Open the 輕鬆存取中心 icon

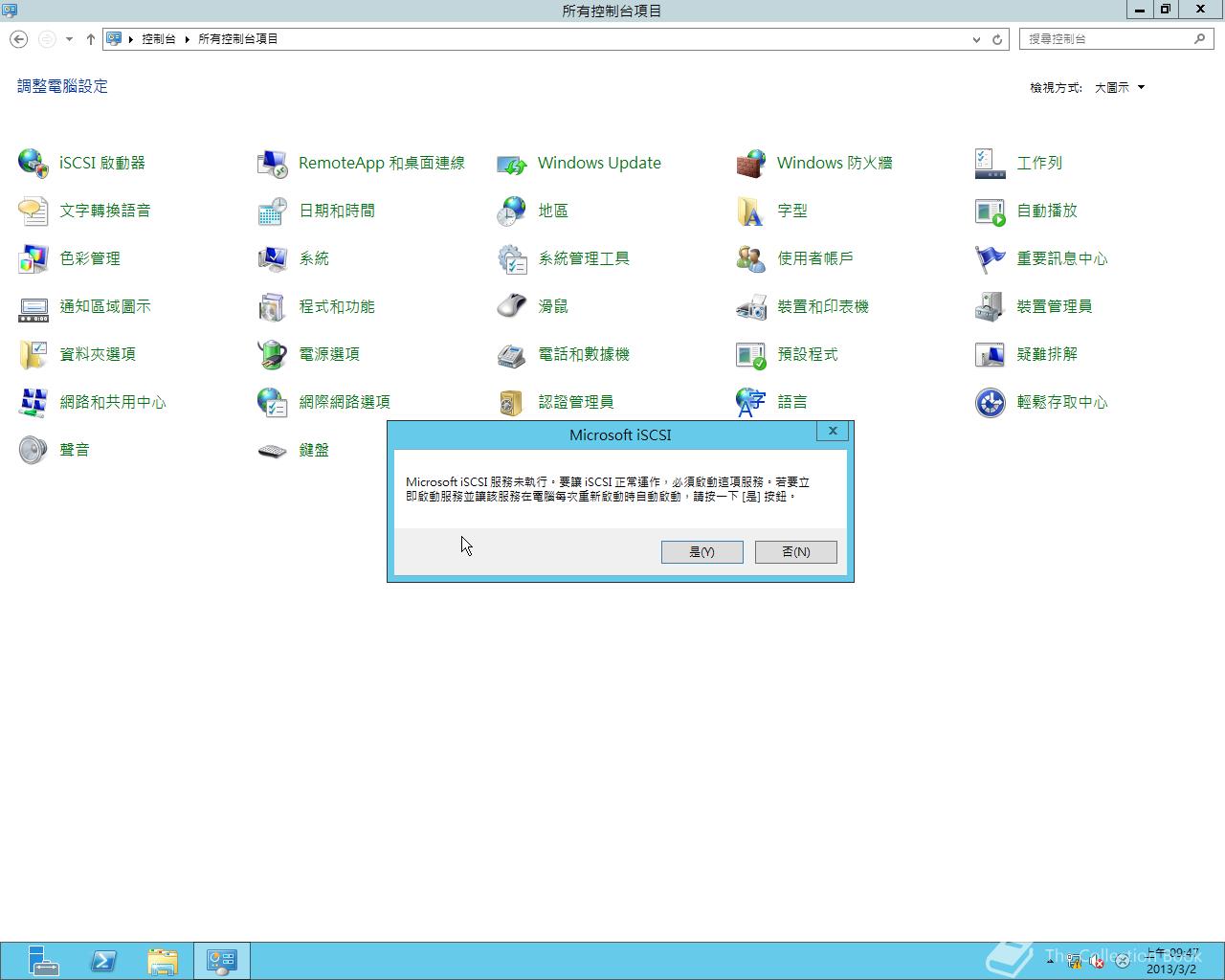[991, 402]
